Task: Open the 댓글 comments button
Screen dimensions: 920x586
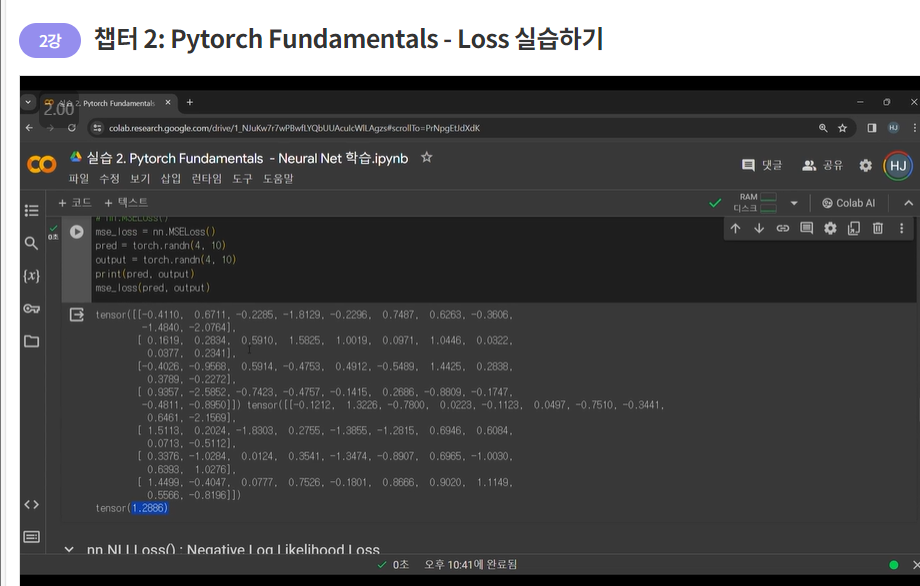Action: tap(762, 165)
